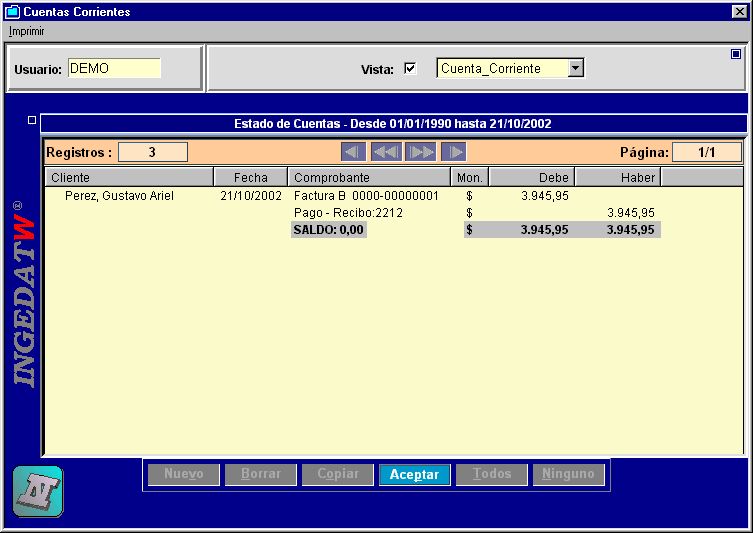
Task: Click the Aceptar button
Action: [414, 474]
